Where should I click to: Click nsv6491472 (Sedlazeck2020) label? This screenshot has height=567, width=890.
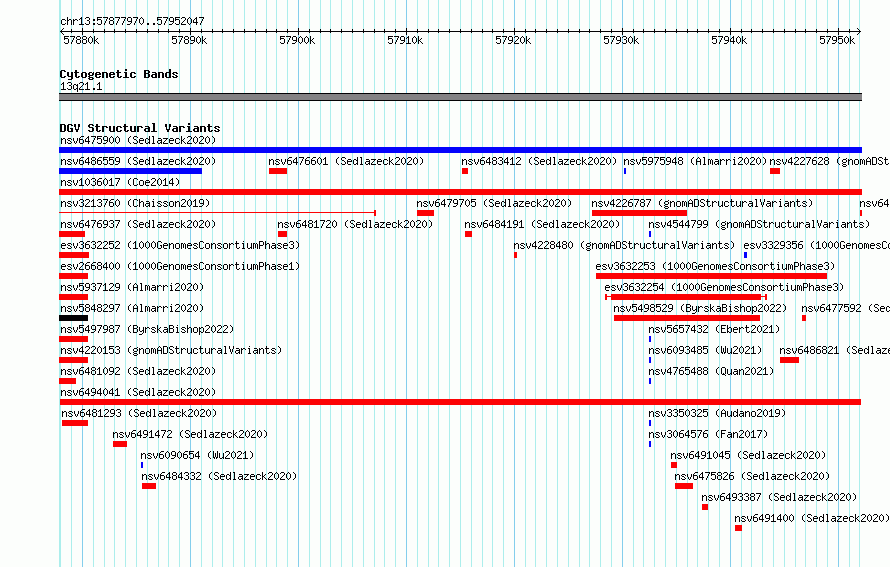pos(190,434)
